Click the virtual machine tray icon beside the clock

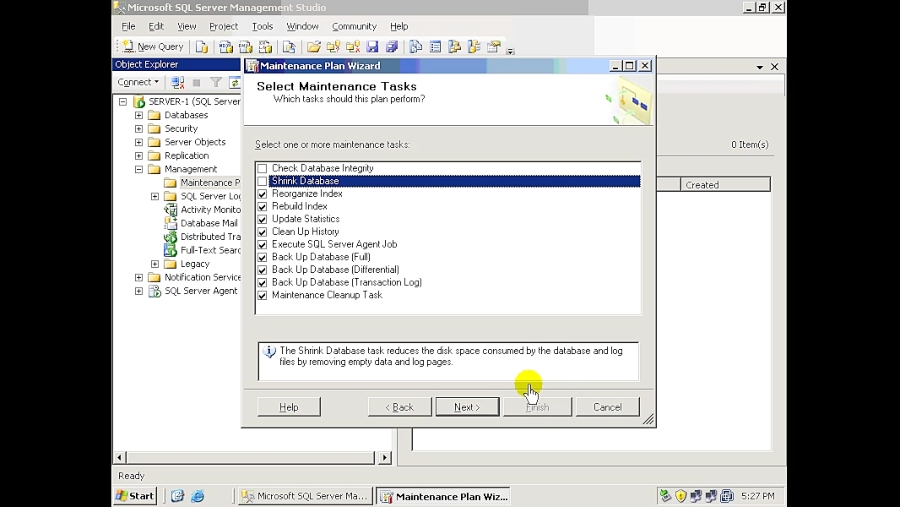[727, 496]
